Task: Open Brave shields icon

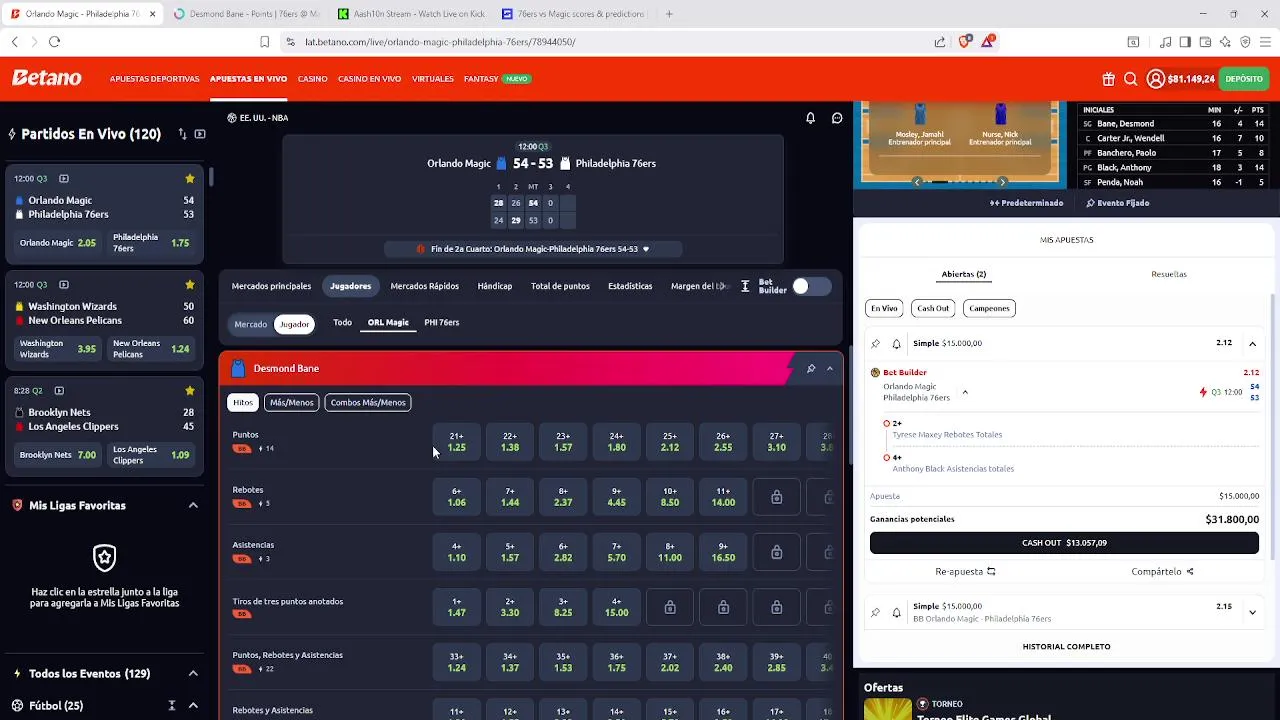Action: [964, 41]
